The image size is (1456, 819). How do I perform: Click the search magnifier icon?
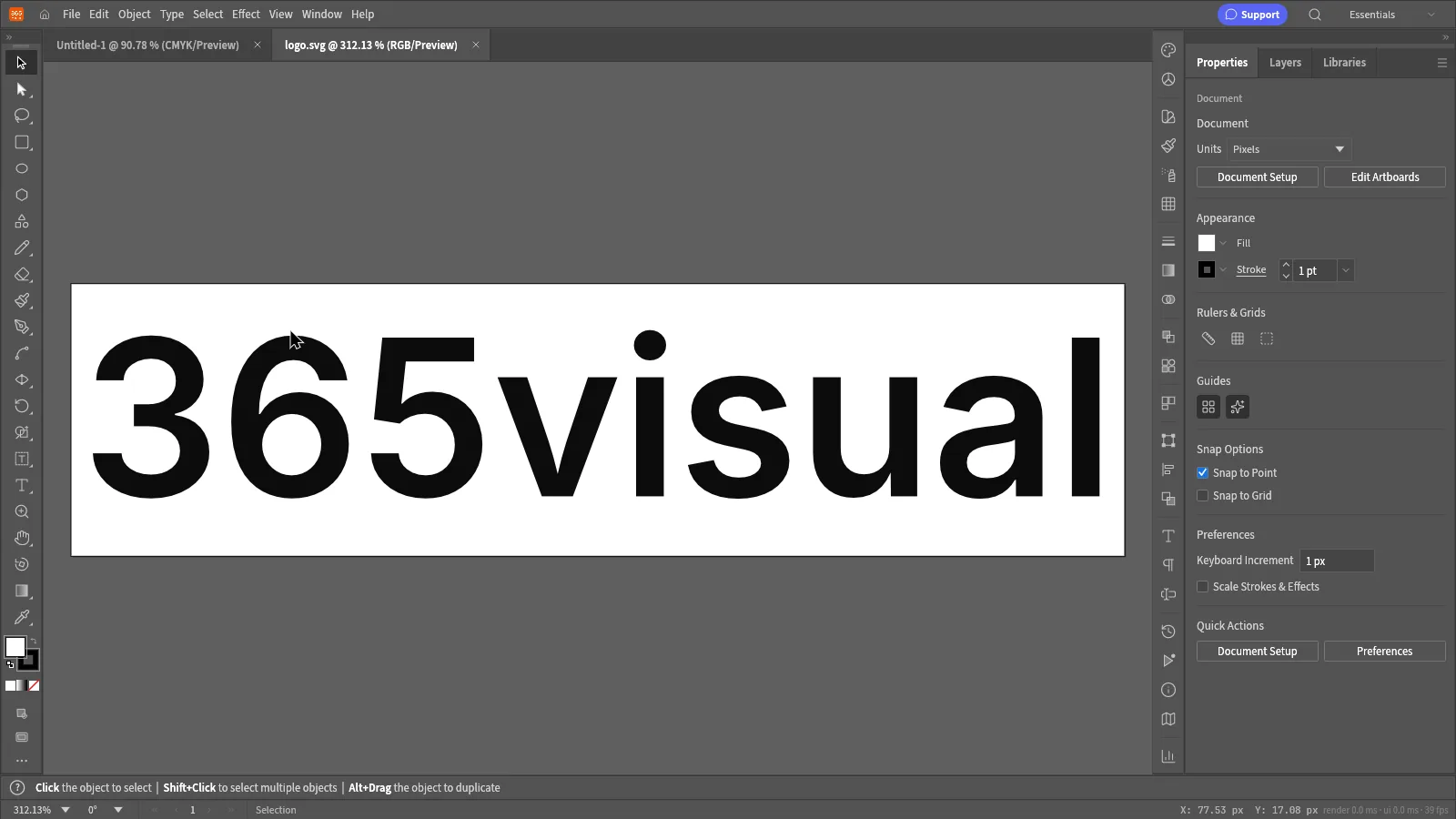1315,15
